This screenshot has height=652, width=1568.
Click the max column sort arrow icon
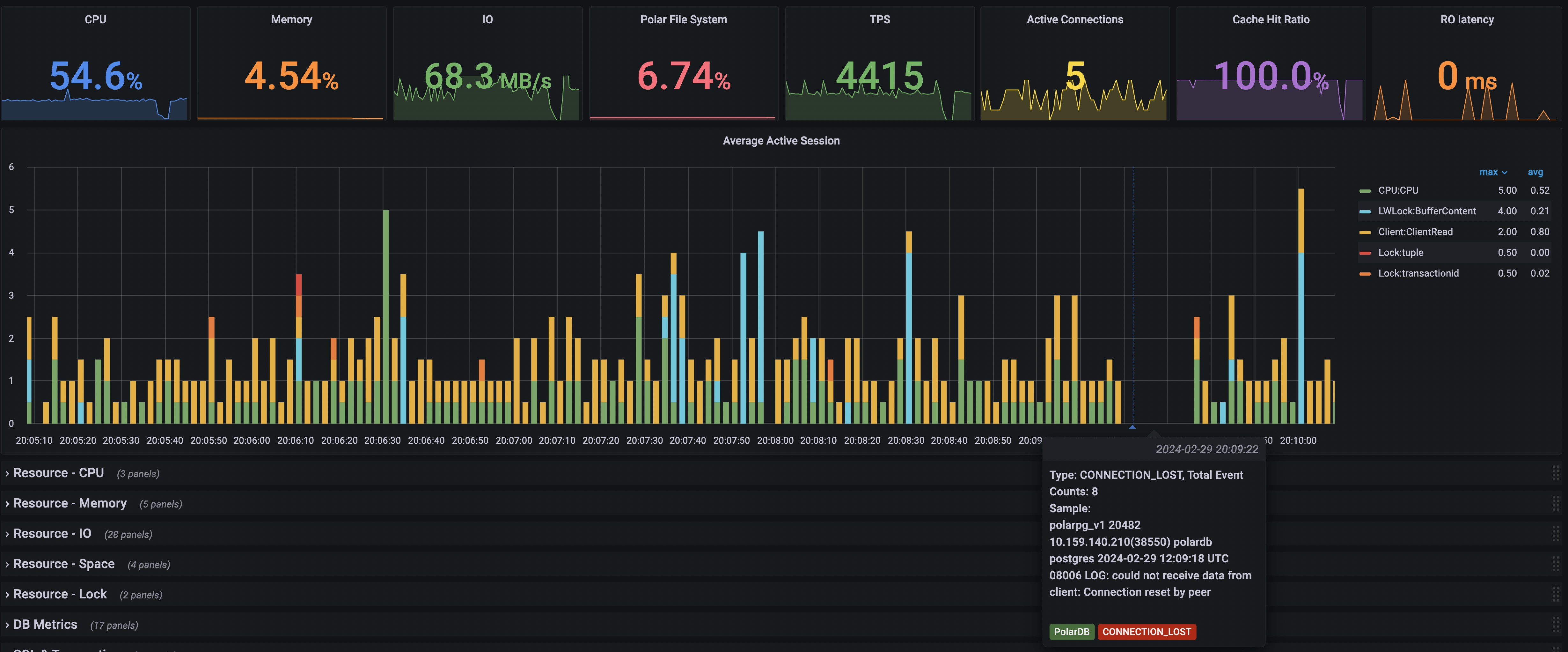click(x=1505, y=173)
